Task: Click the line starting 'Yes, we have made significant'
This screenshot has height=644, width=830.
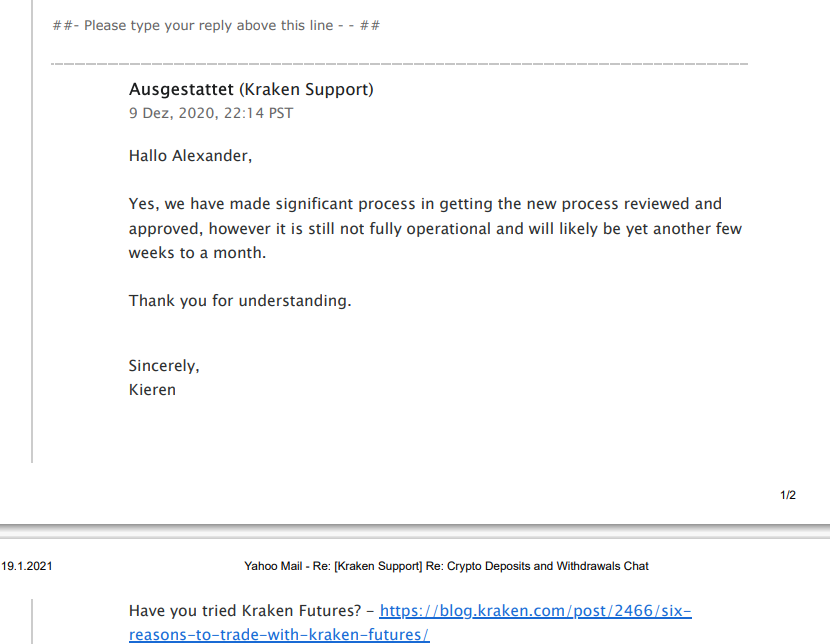Action: coord(425,204)
